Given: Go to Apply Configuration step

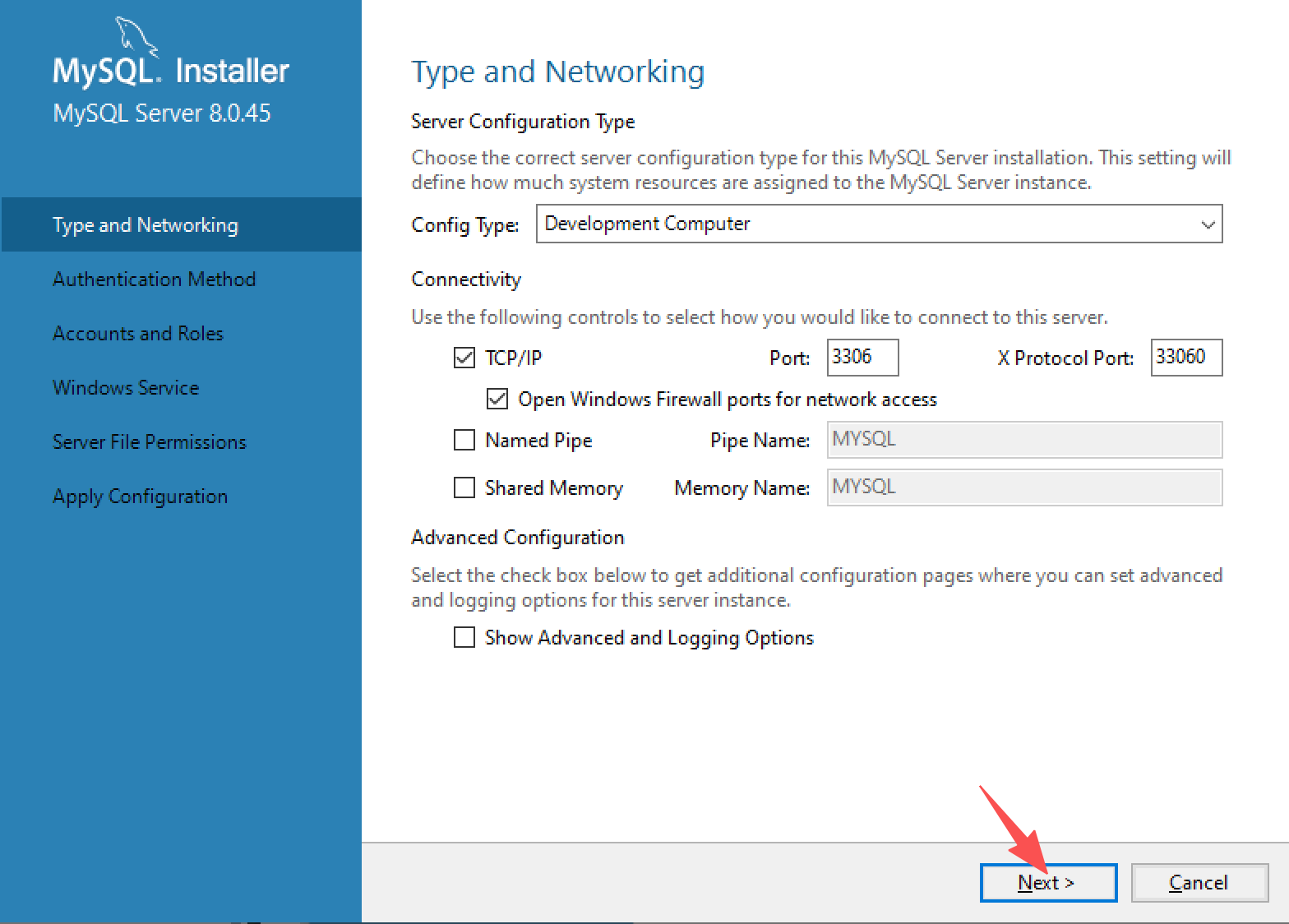Looking at the screenshot, I should [181, 496].
